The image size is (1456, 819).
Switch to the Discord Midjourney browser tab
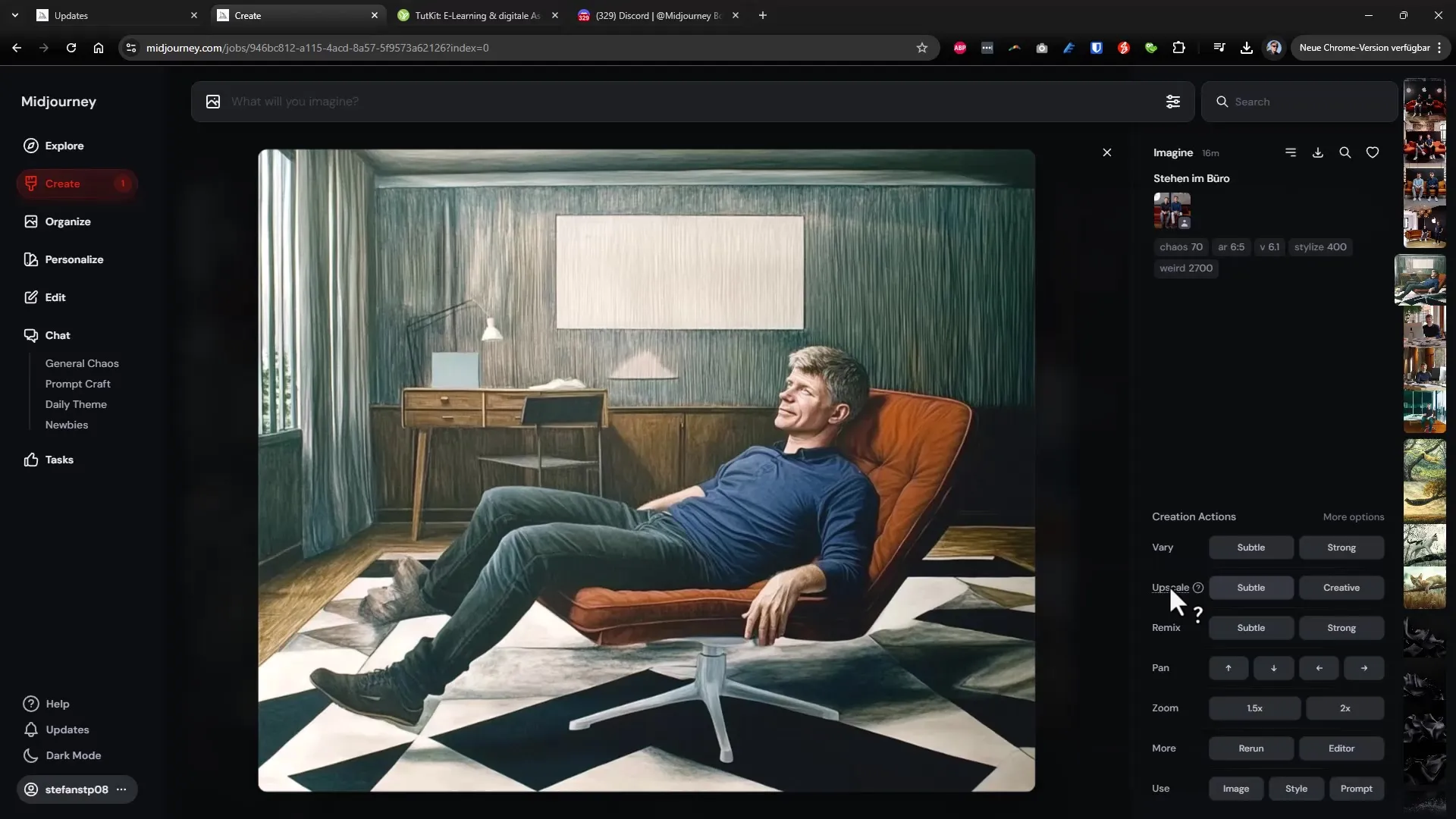pos(657,15)
